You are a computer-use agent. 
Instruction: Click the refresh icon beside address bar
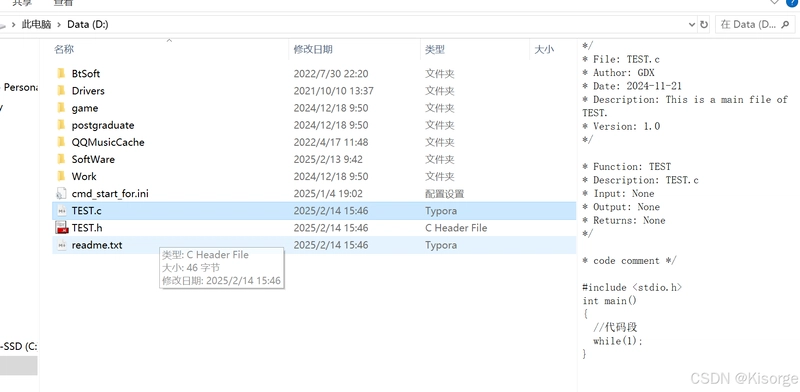click(704, 24)
